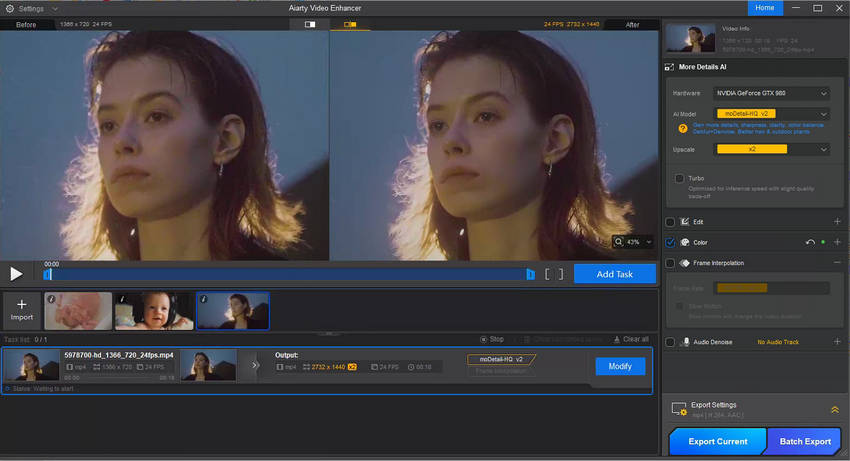
Task: Click the timeline end trim handle
Action: pyautogui.click(x=530, y=275)
